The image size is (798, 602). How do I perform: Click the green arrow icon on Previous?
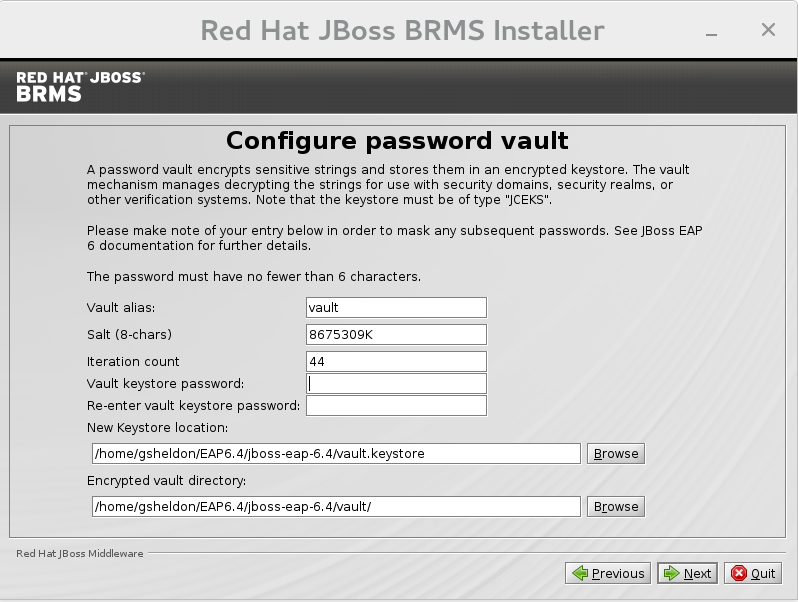coord(580,574)
